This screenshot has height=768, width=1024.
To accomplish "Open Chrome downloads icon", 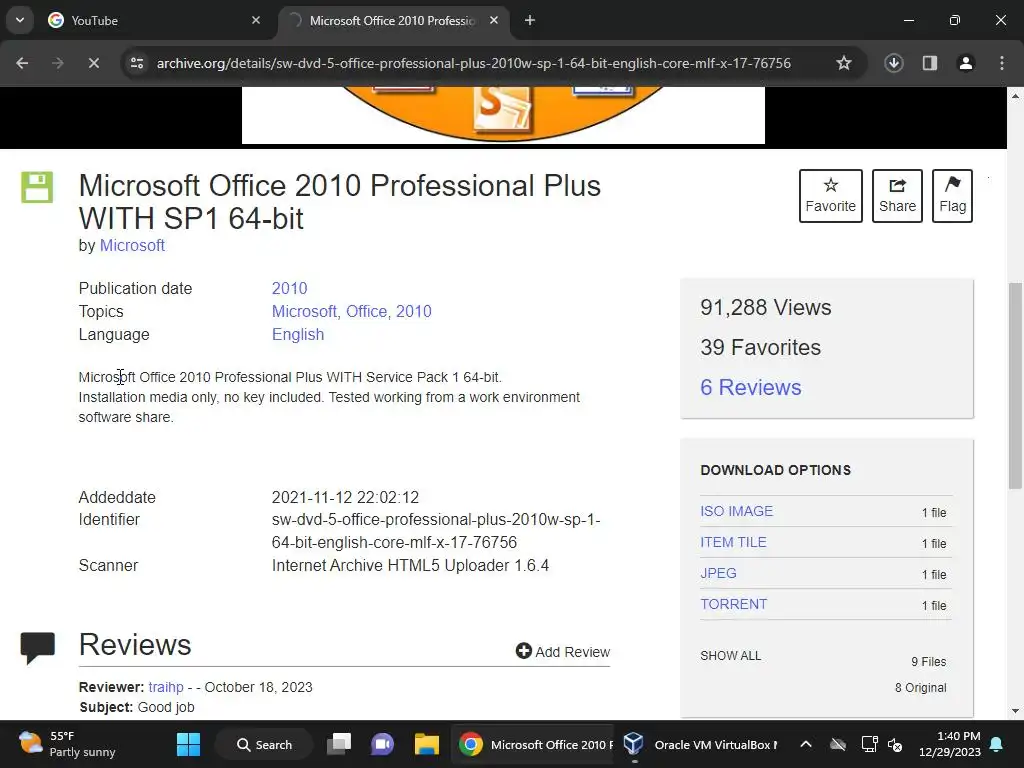I will pyautogui.click(x=894, y=63).
